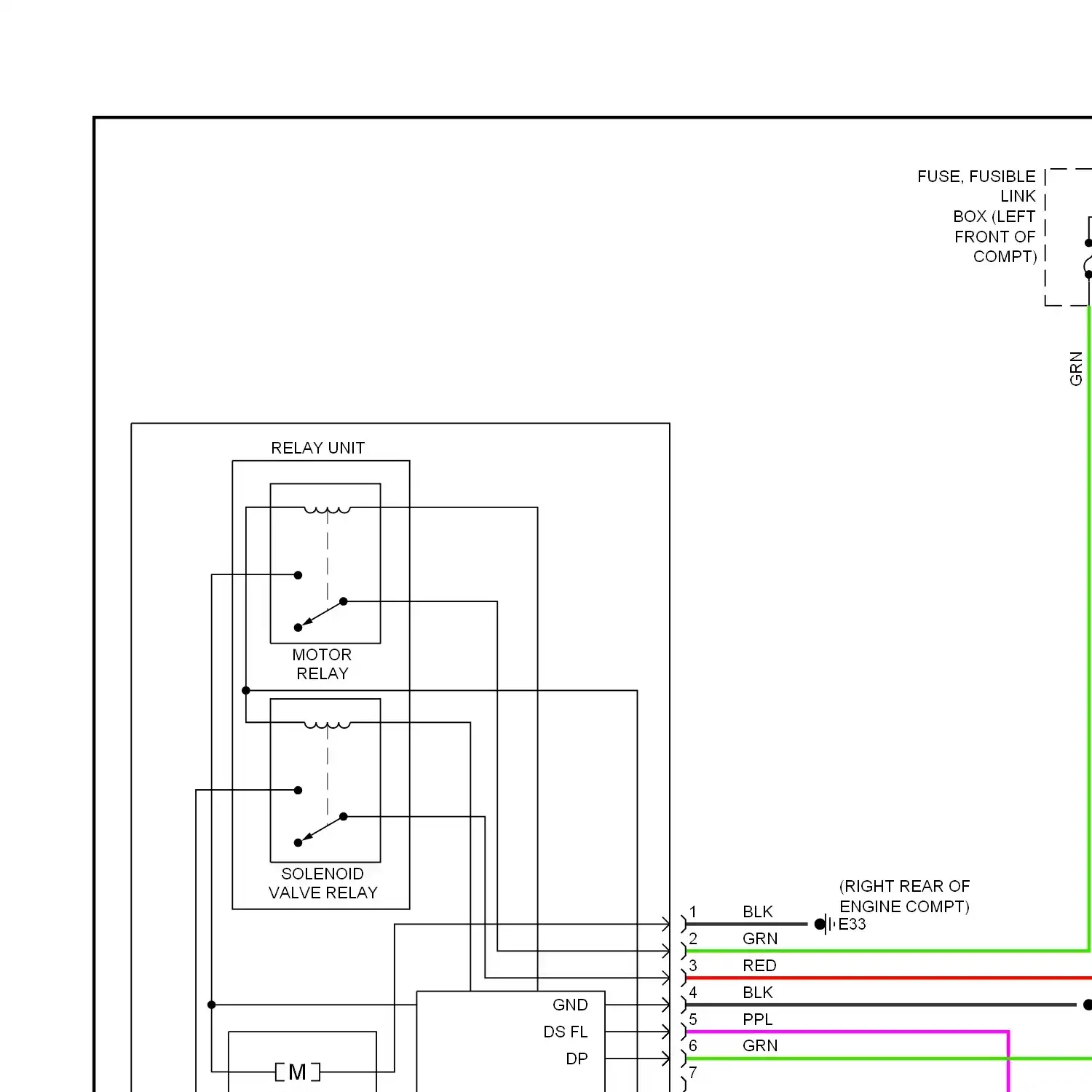
Task: Click the purple wire line at pin 5
Action: click(847, 1032)
